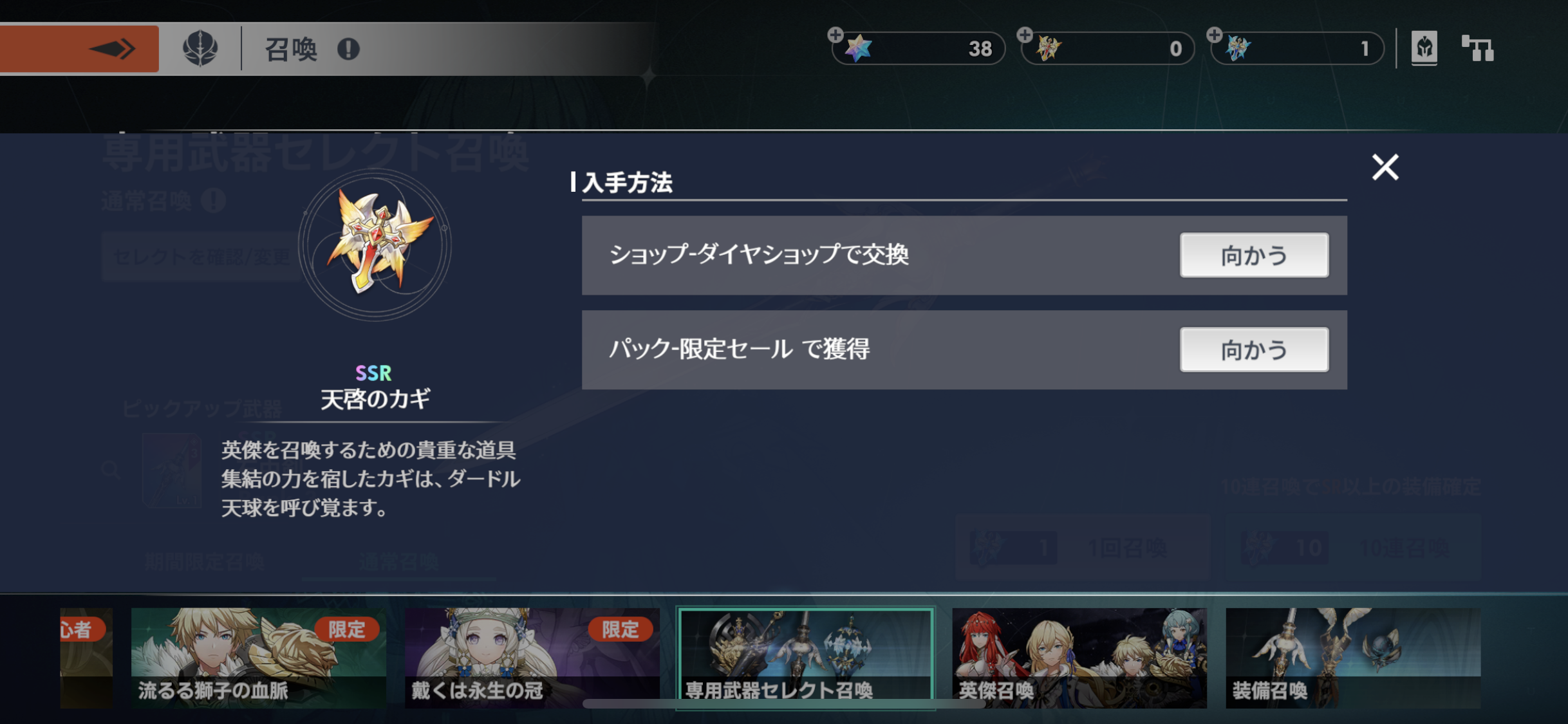Select the partially visible 心者 banner
1568x724 pixels.
86,658
